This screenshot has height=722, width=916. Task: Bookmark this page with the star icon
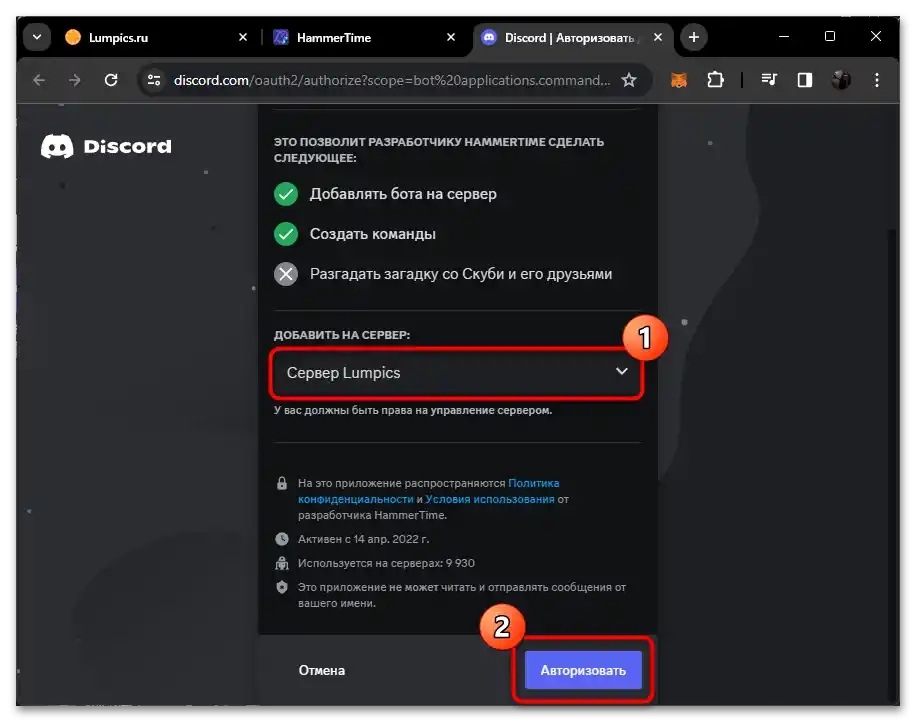point(629,80)
